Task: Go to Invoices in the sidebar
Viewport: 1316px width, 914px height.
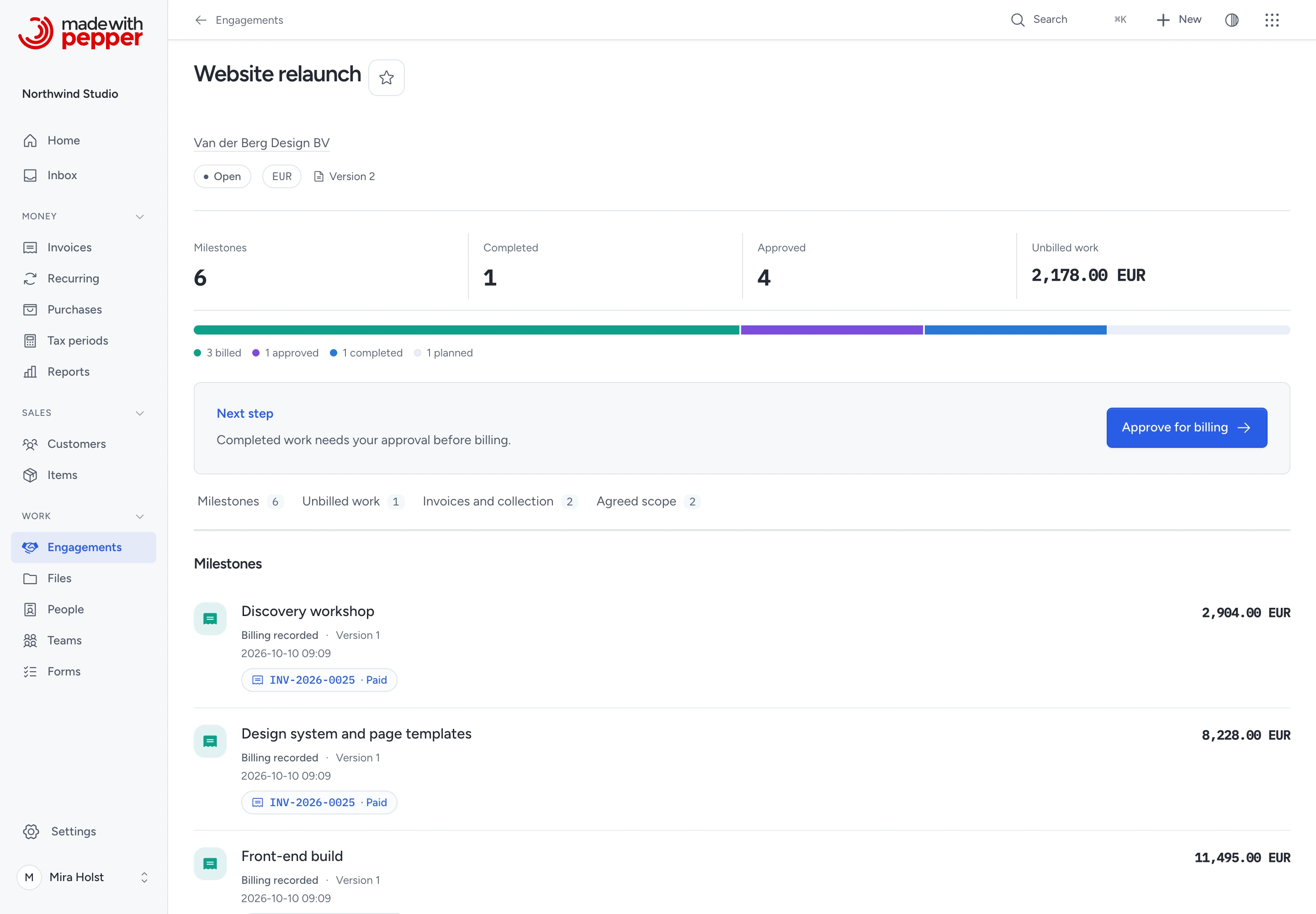Action: pyautogui.click(x=84, y=247)
